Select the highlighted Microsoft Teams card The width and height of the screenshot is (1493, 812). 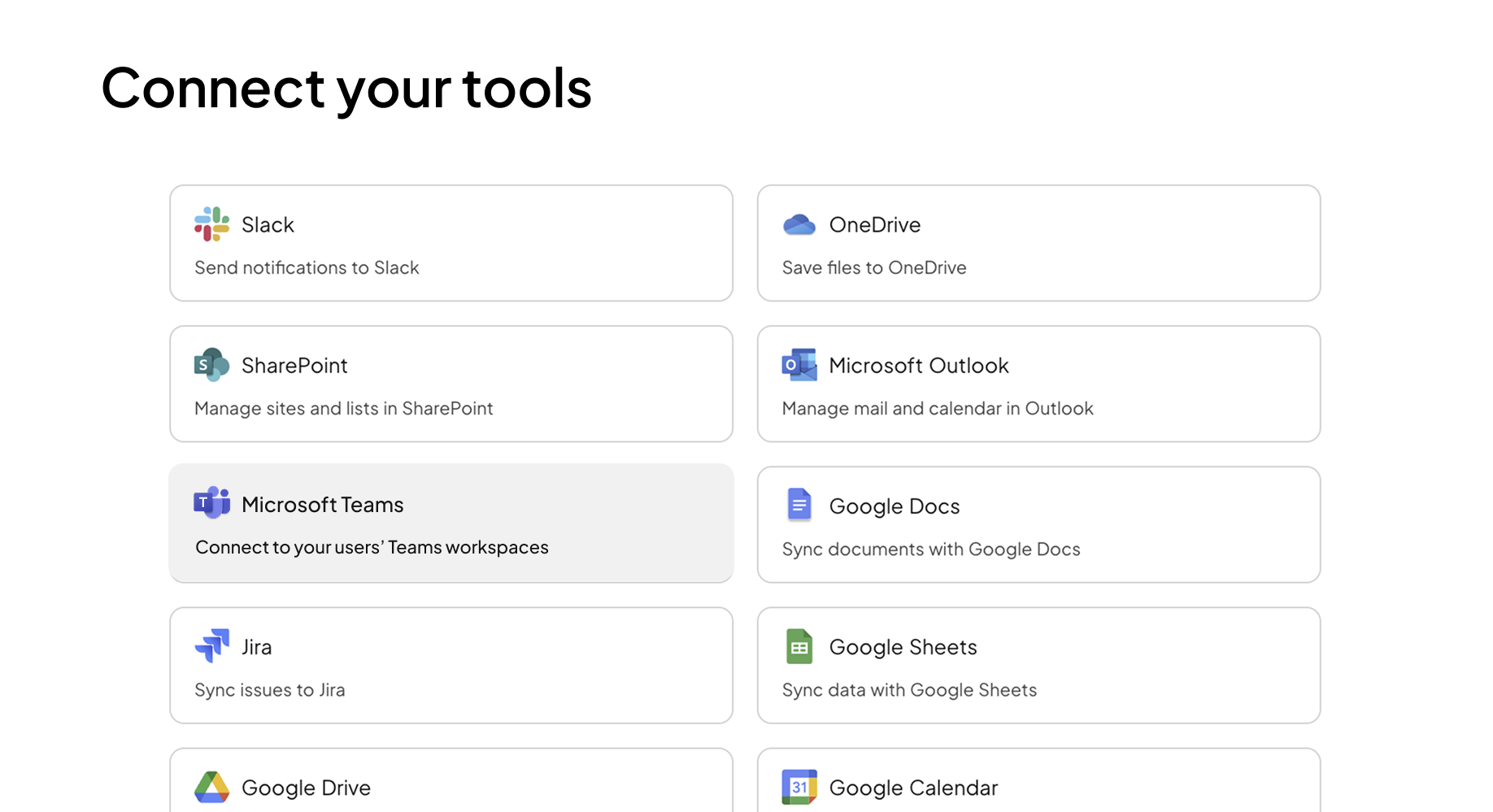[451, 523]
